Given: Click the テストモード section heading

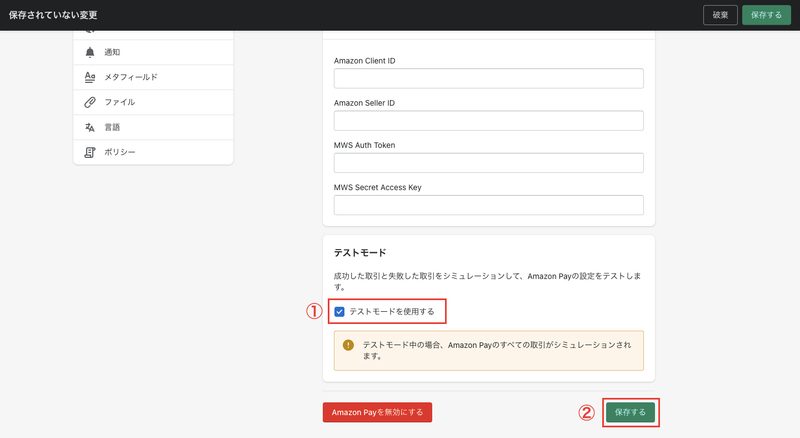Looking at the screenshot, I should click(360, 253).
